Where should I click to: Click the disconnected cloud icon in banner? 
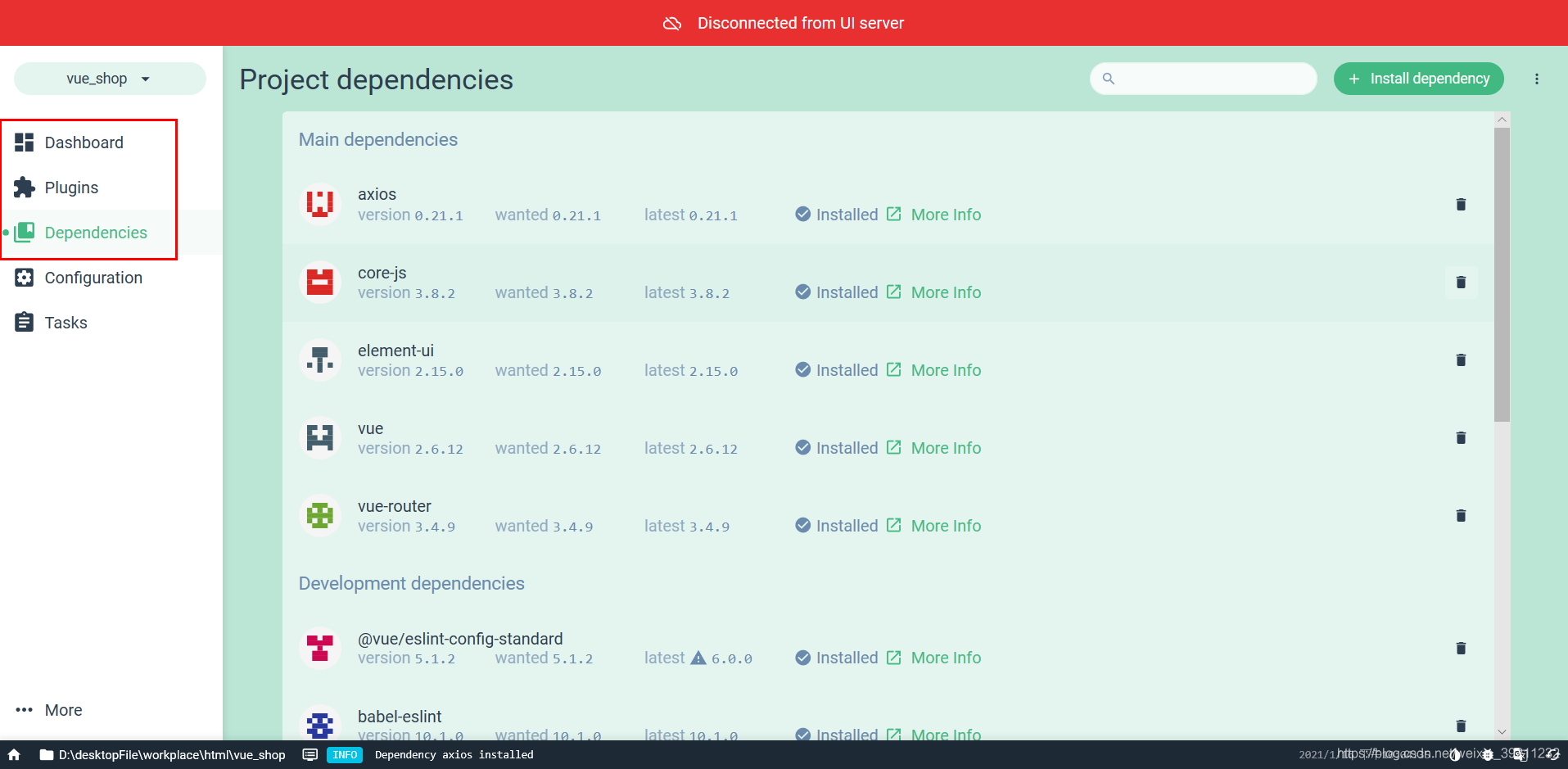[x=672, y=23]
